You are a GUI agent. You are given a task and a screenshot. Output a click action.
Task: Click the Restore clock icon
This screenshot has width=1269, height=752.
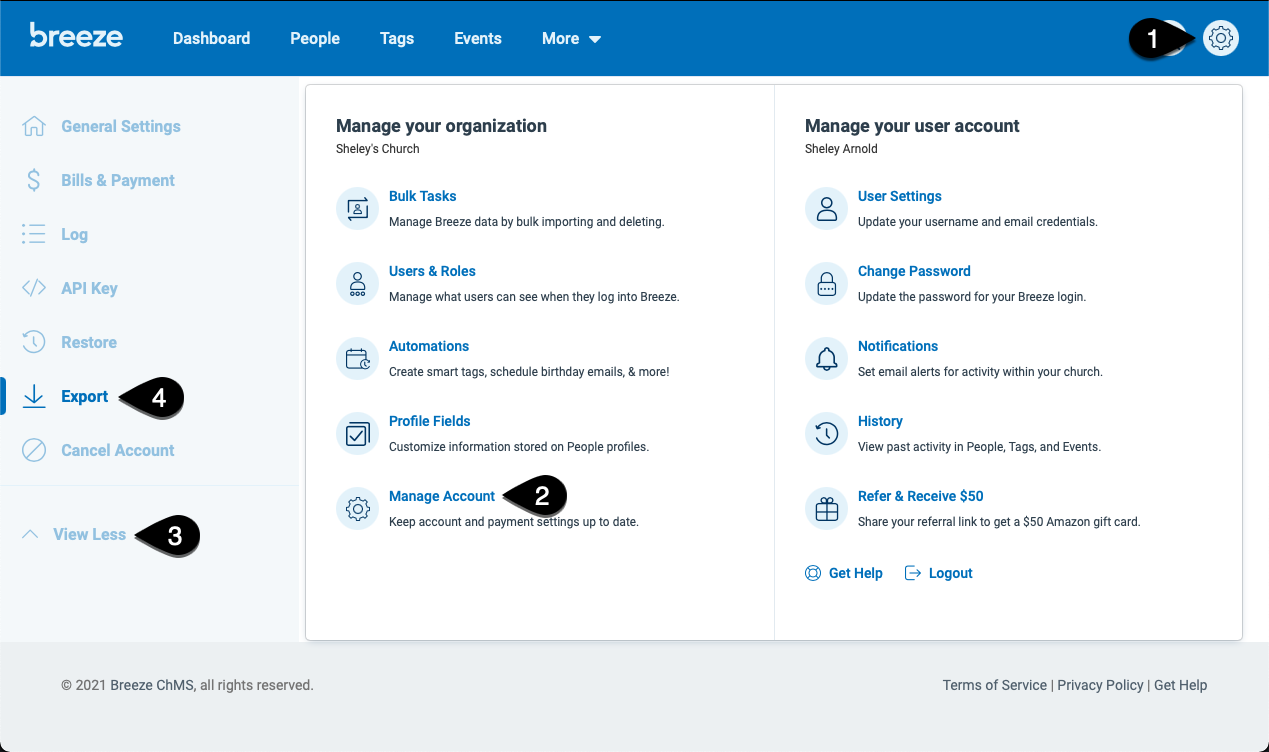[x=34, y=342]
